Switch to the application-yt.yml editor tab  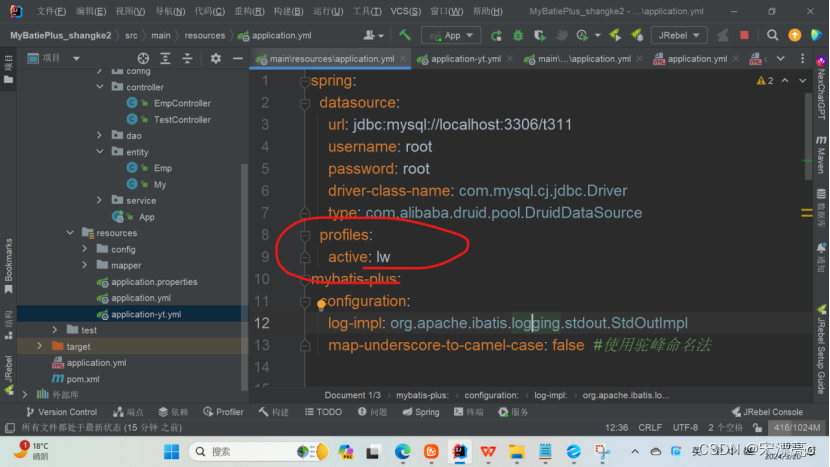[467, 58]
